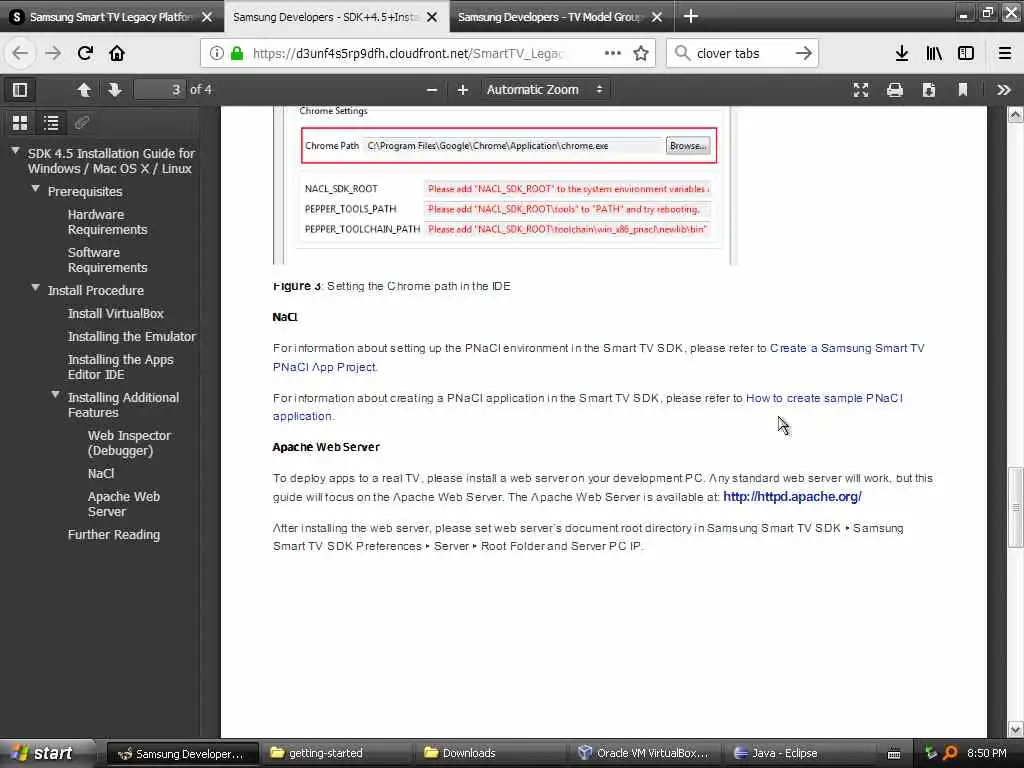The width and height of the screenshot is (1024, 768).
Task: Zoom in the PDF document
Action: (462, 89)
